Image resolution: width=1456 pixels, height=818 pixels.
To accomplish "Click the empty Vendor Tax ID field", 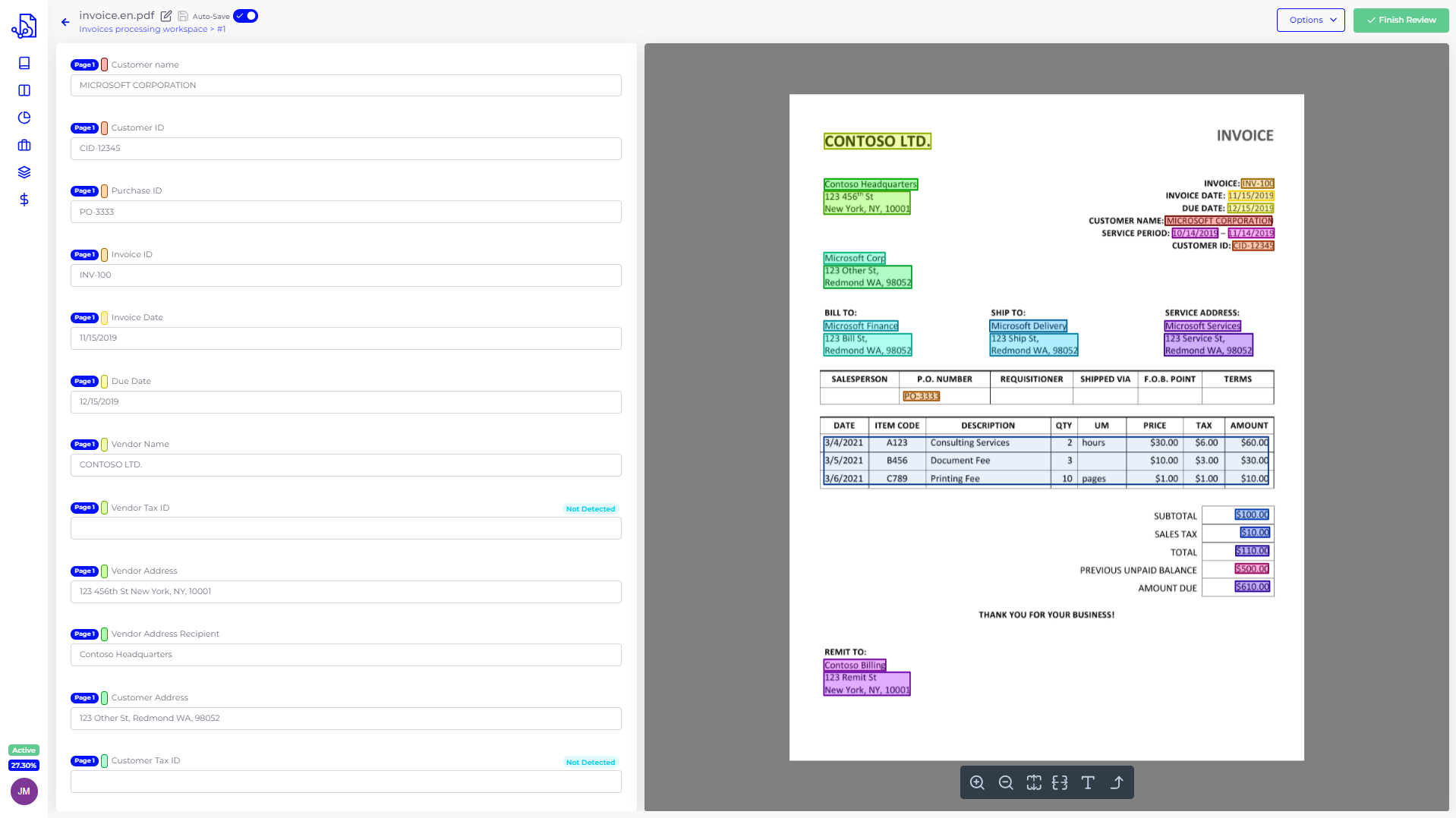I will [x=345, y=528].
